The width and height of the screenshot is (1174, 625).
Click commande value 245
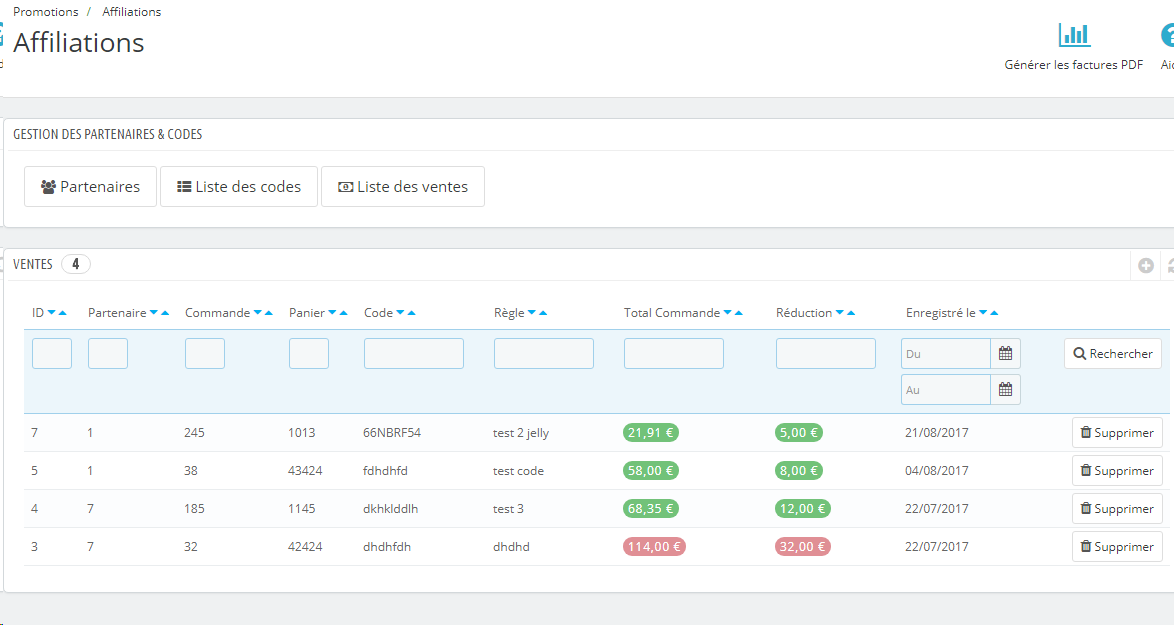[x=194, y=433]
